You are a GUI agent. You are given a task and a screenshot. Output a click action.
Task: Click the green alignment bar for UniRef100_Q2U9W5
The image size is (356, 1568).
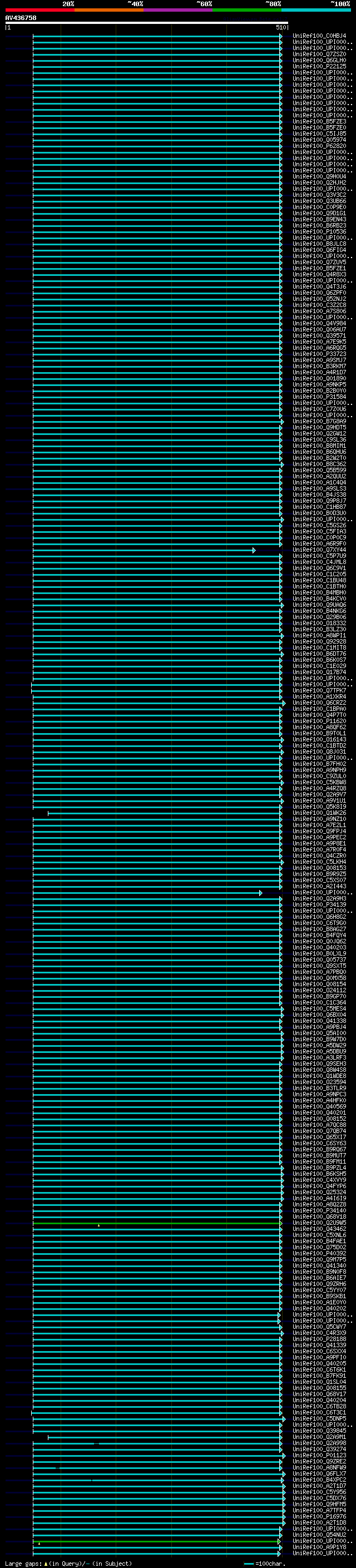tap(157, 1223)
